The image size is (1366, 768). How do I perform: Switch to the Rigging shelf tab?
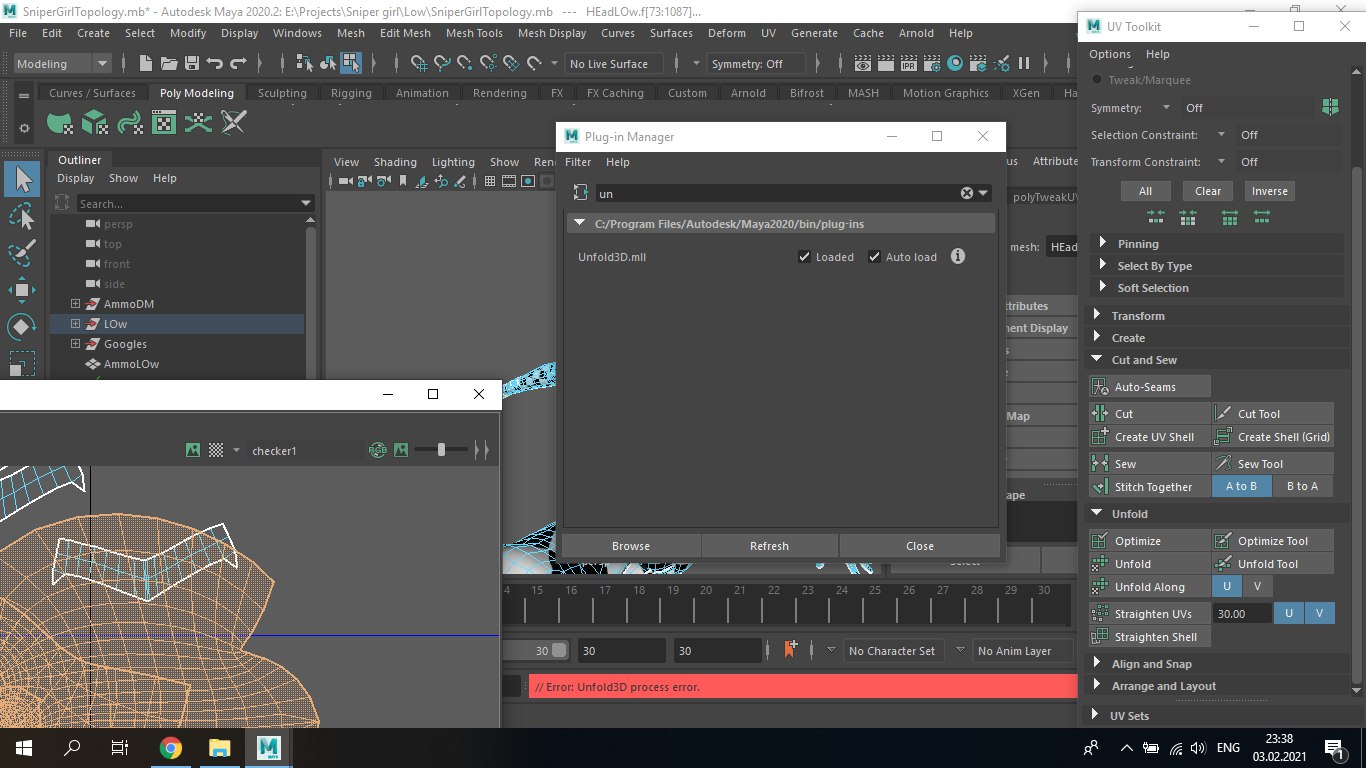351,93
